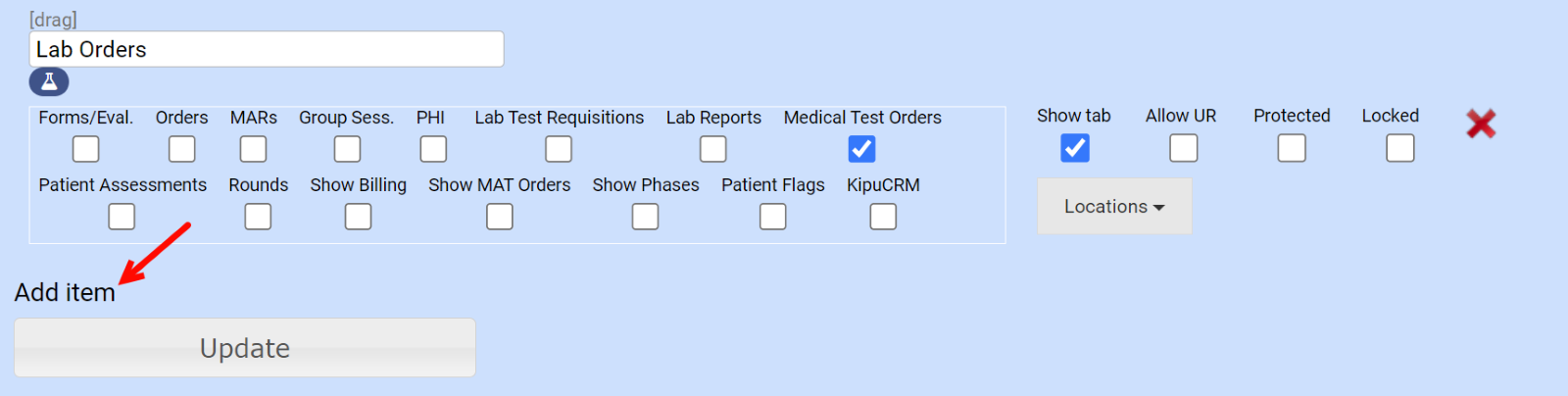This screenshot has width=1568, height=396.
Task: Check the MARs checkbox
Action: [254, 149]
